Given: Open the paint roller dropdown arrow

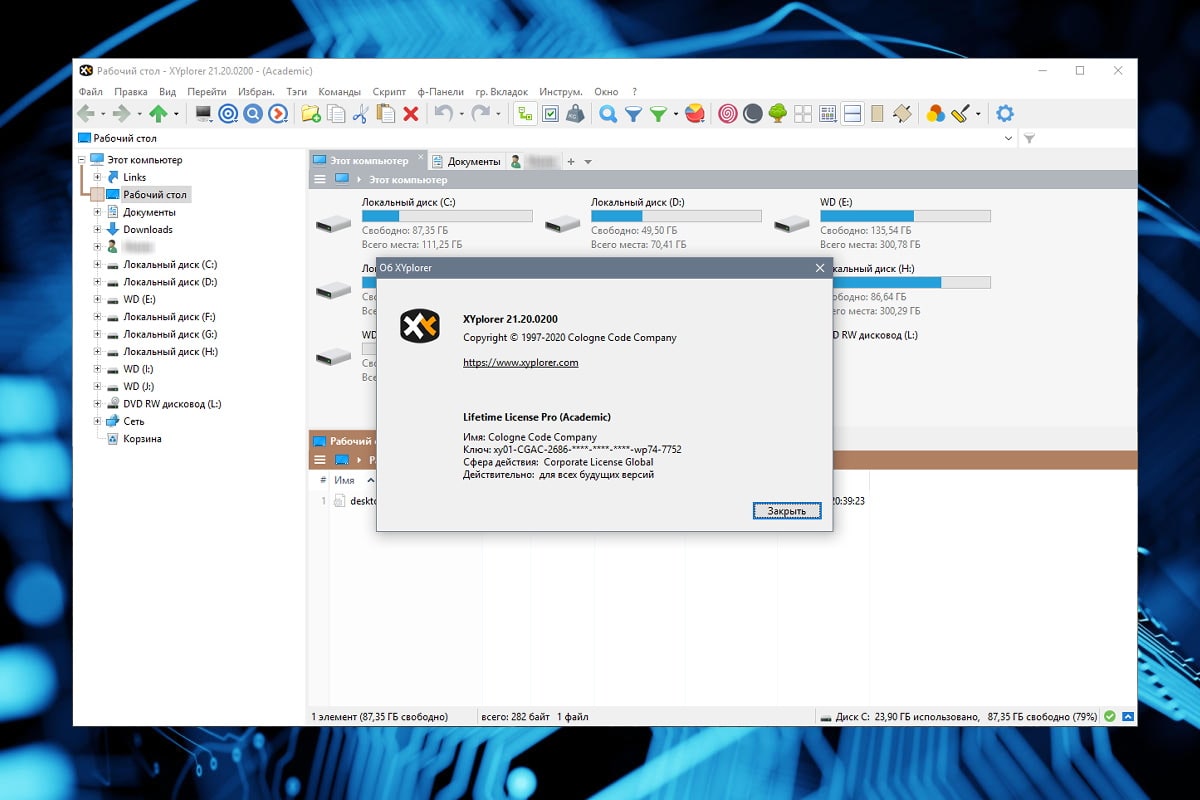Looking at the screenshot, I should click(x=977, y=114).
